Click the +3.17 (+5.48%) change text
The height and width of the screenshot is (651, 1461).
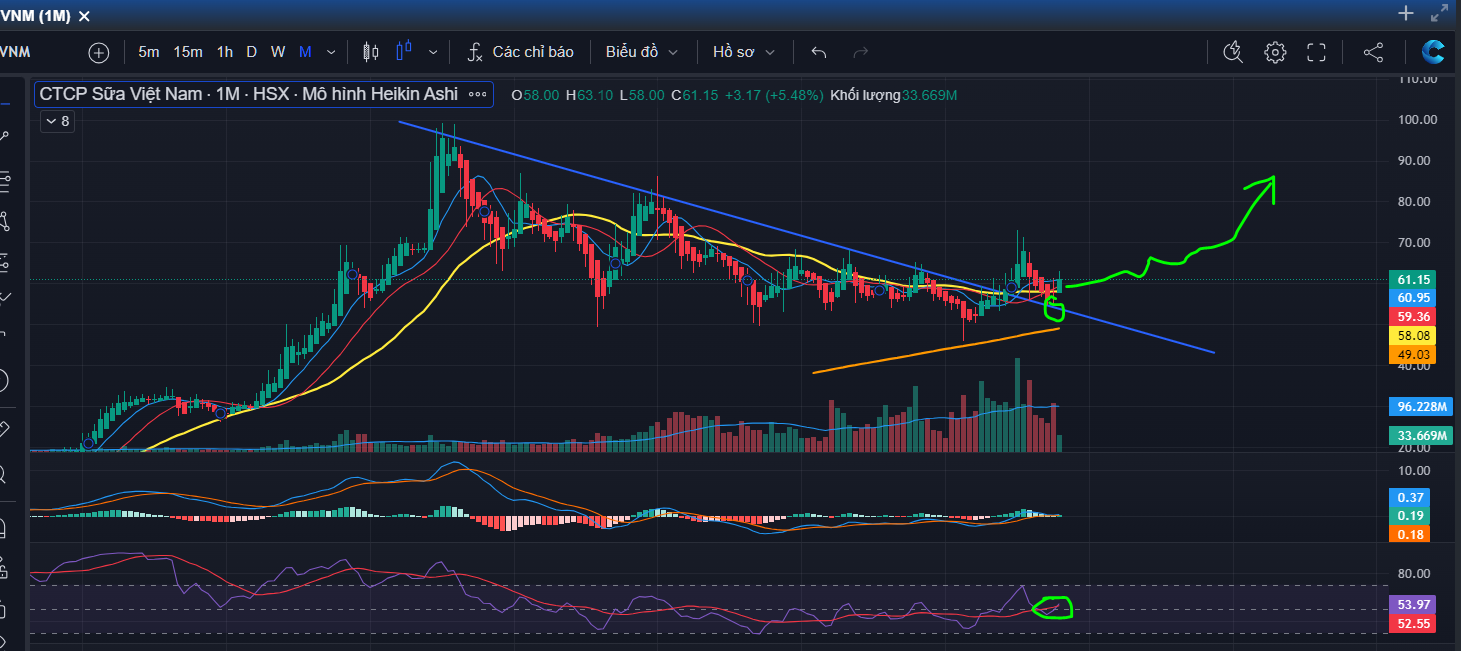774,95
